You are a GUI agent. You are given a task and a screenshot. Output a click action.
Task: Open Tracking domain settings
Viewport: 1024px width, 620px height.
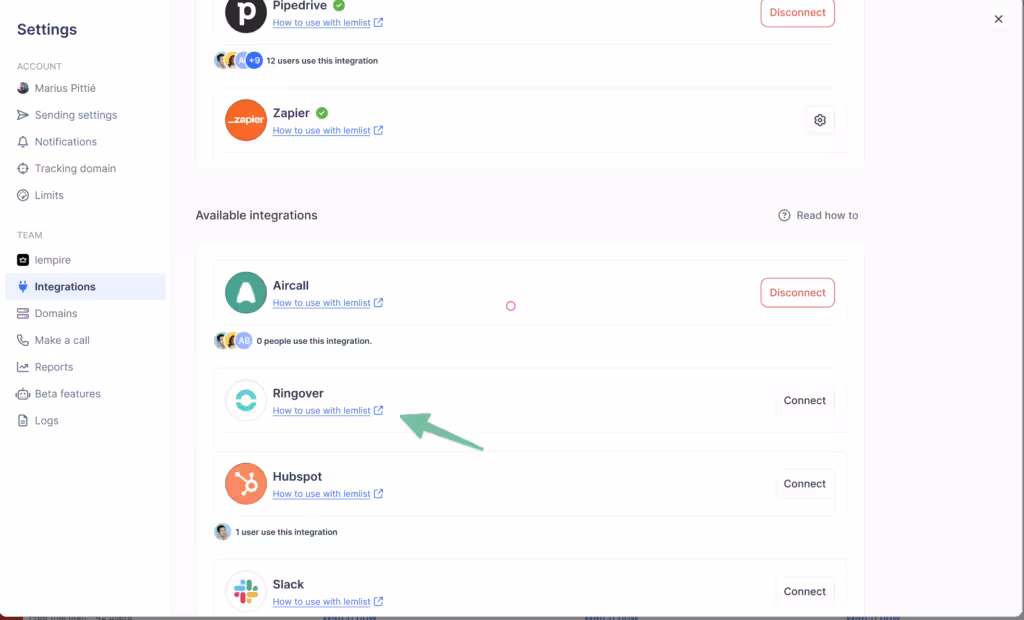click(x=75, y=169)
